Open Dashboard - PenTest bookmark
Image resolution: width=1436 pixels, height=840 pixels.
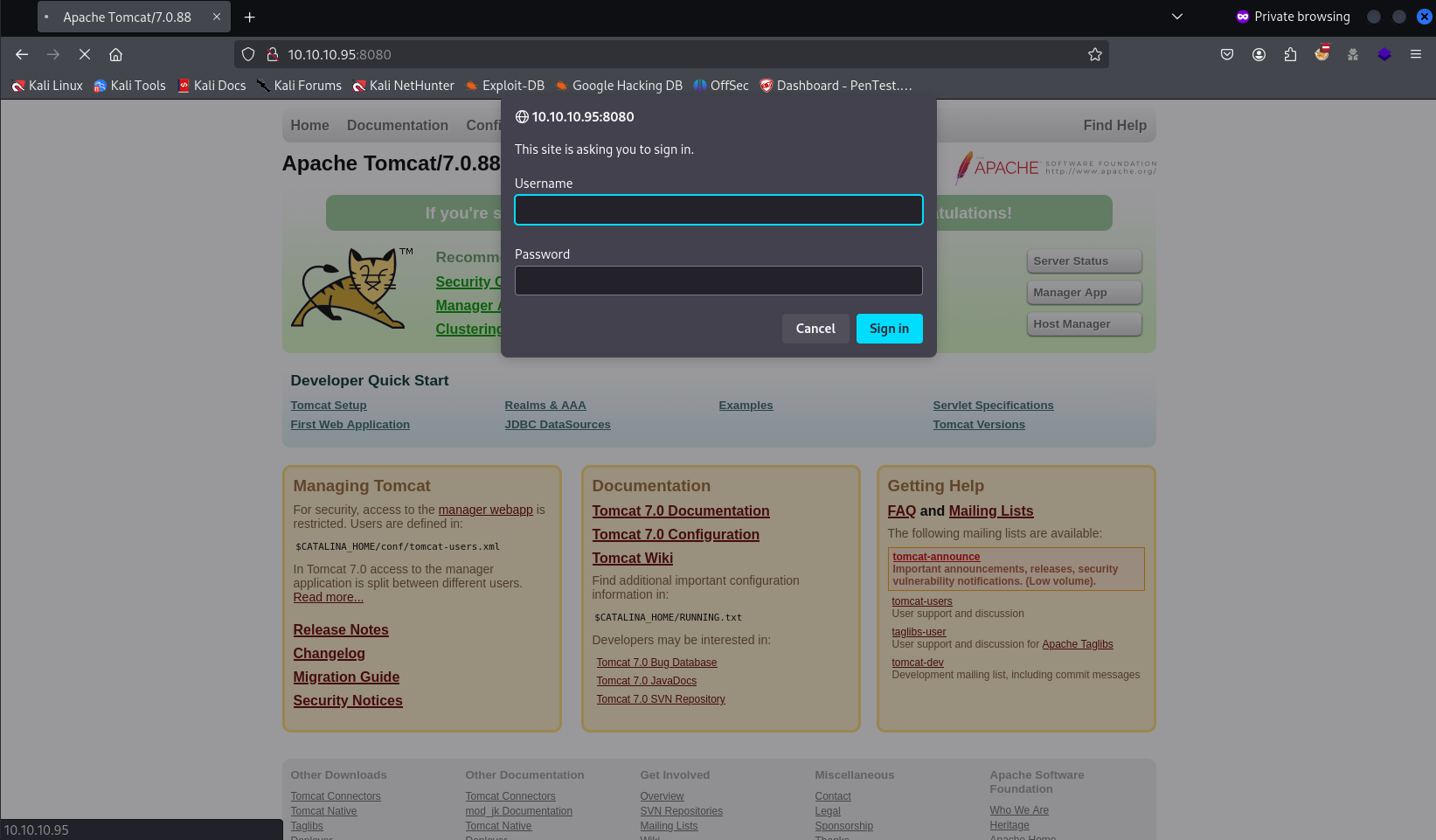(x=836, y=86)
